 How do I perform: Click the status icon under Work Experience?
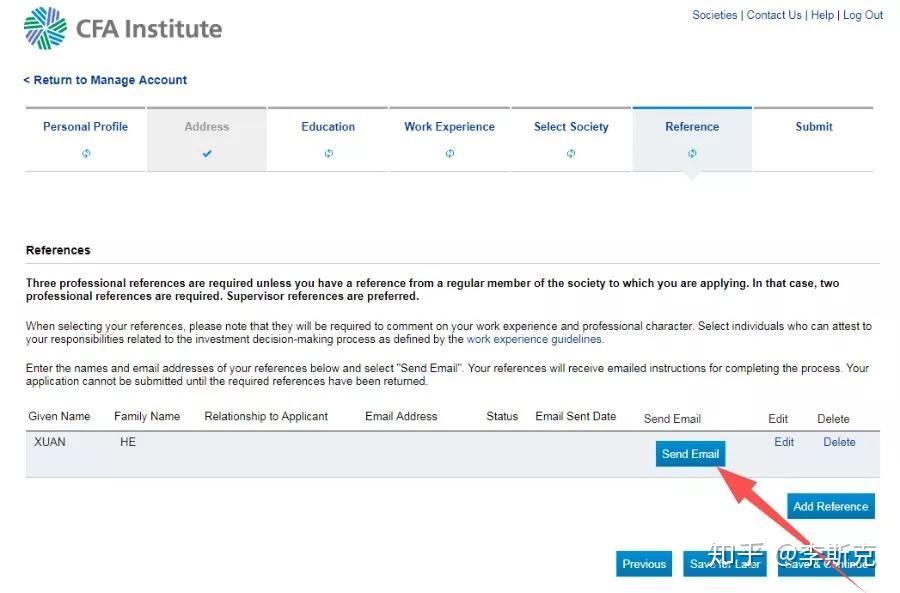pyautogui.click(x=449, y=153)
